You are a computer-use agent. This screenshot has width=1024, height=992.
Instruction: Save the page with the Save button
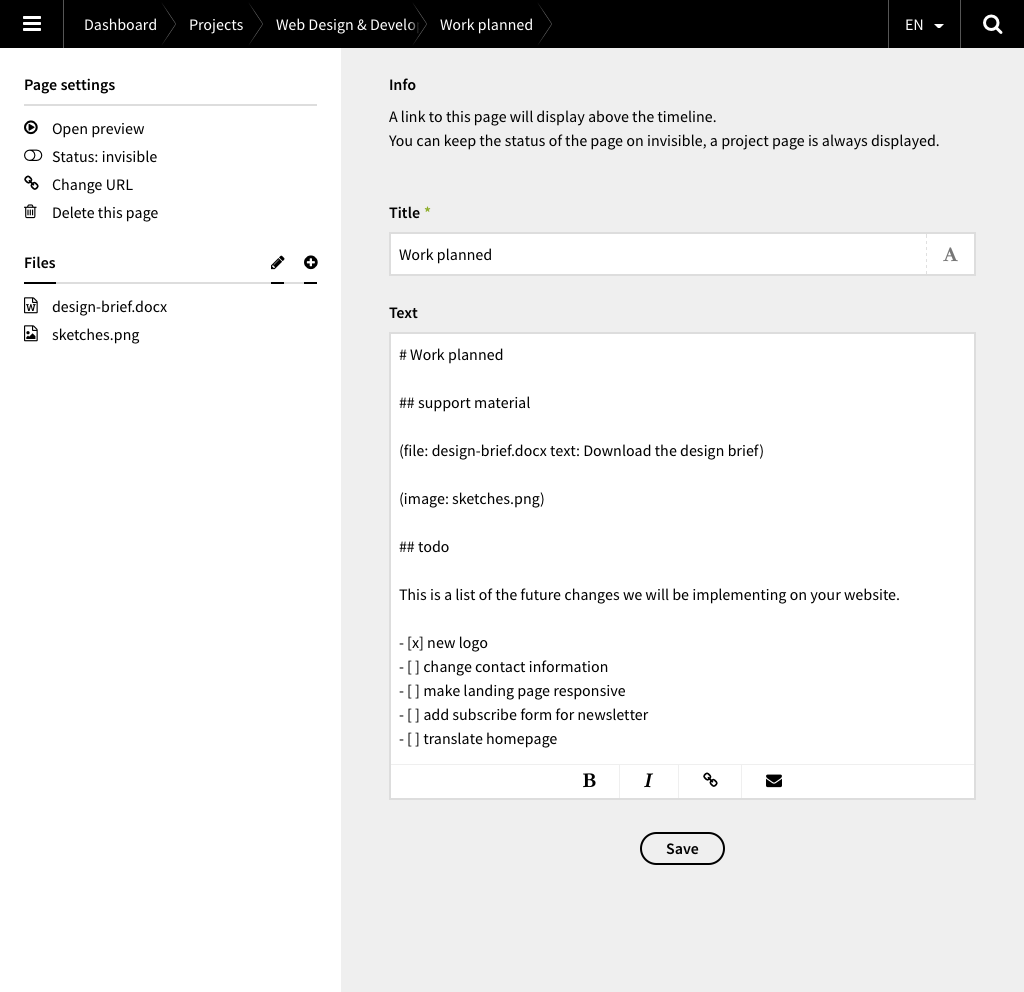(682, 848)
